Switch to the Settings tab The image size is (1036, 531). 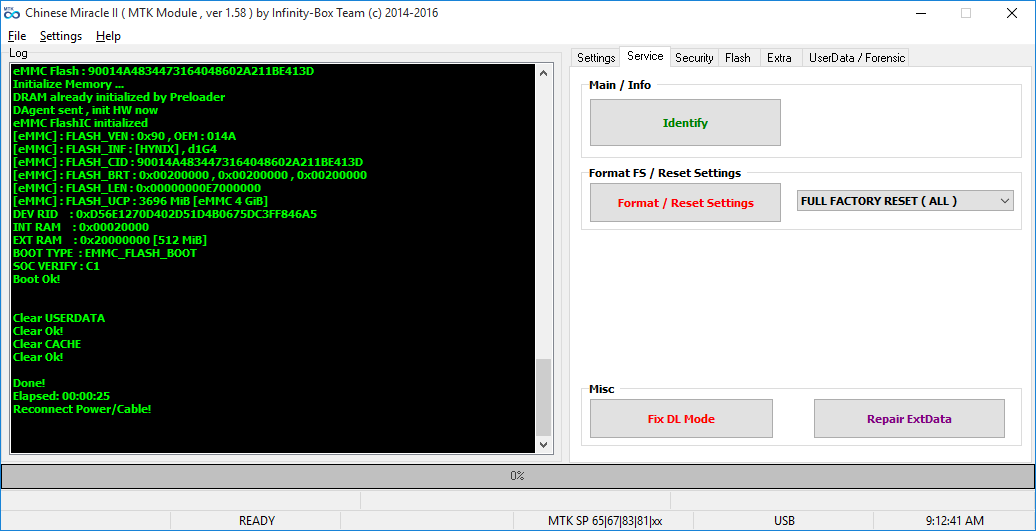(x=596, y=58)
